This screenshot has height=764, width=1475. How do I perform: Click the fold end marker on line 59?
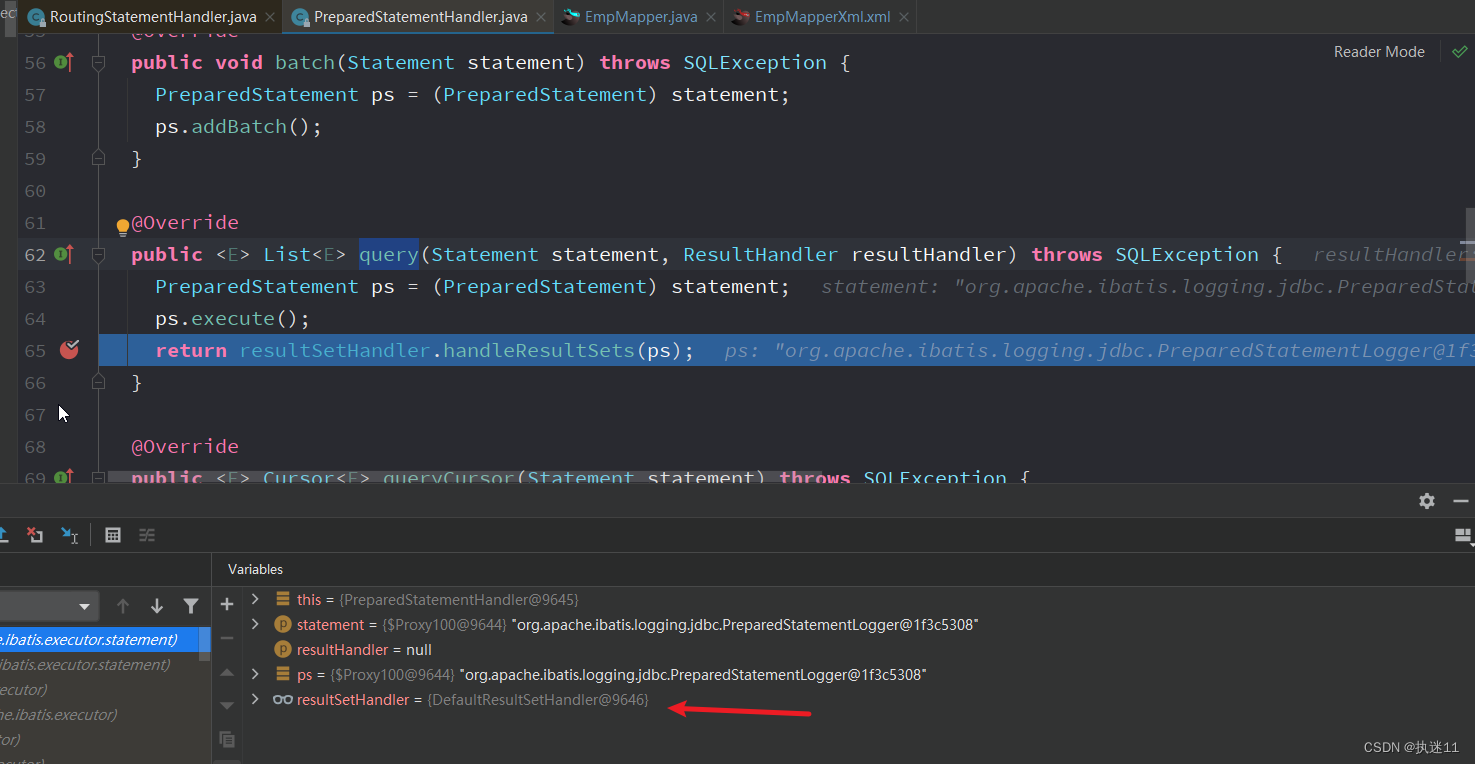98,158
